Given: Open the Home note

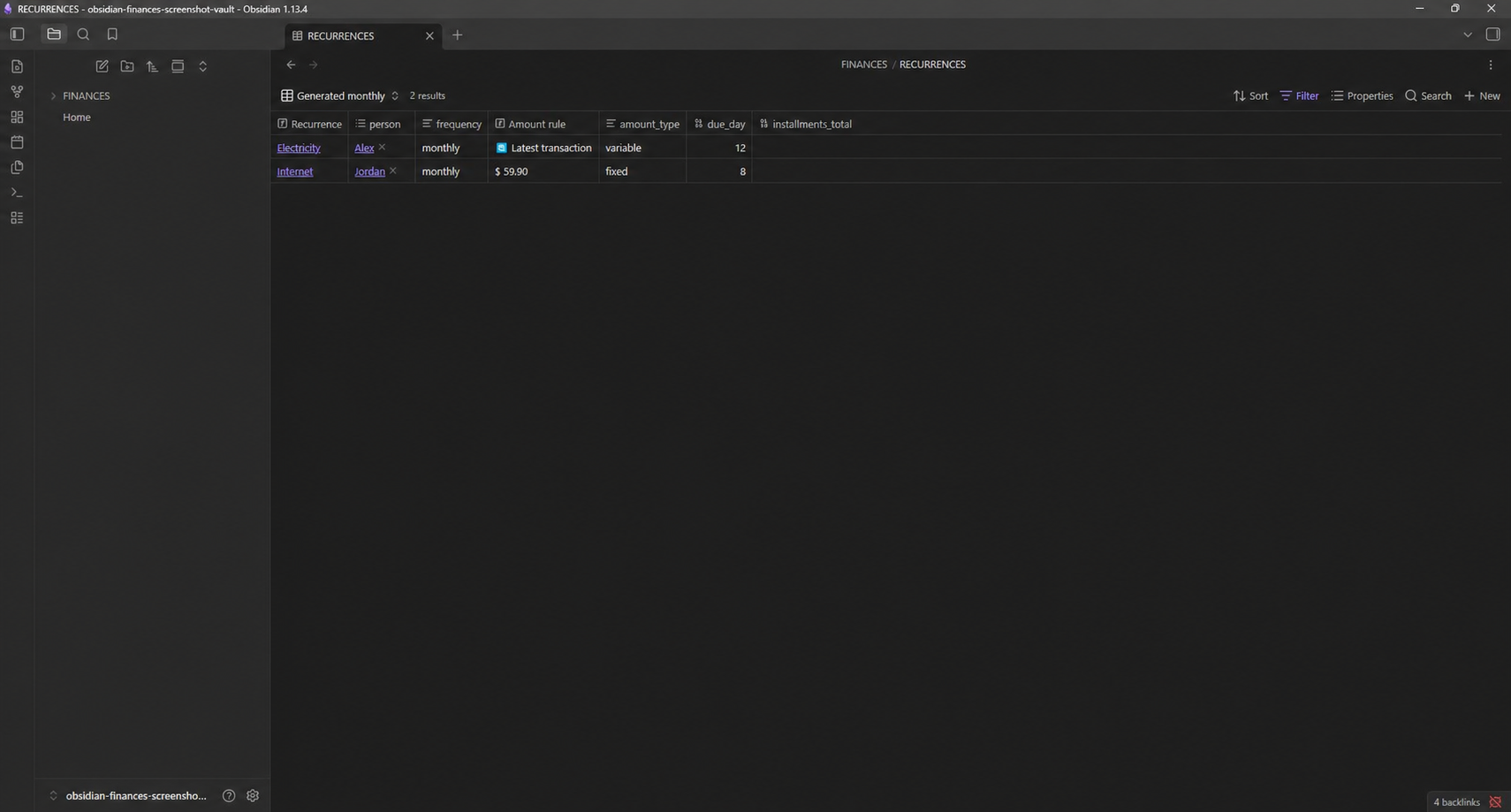Looking at the screenshot, I should coord(77,117).
